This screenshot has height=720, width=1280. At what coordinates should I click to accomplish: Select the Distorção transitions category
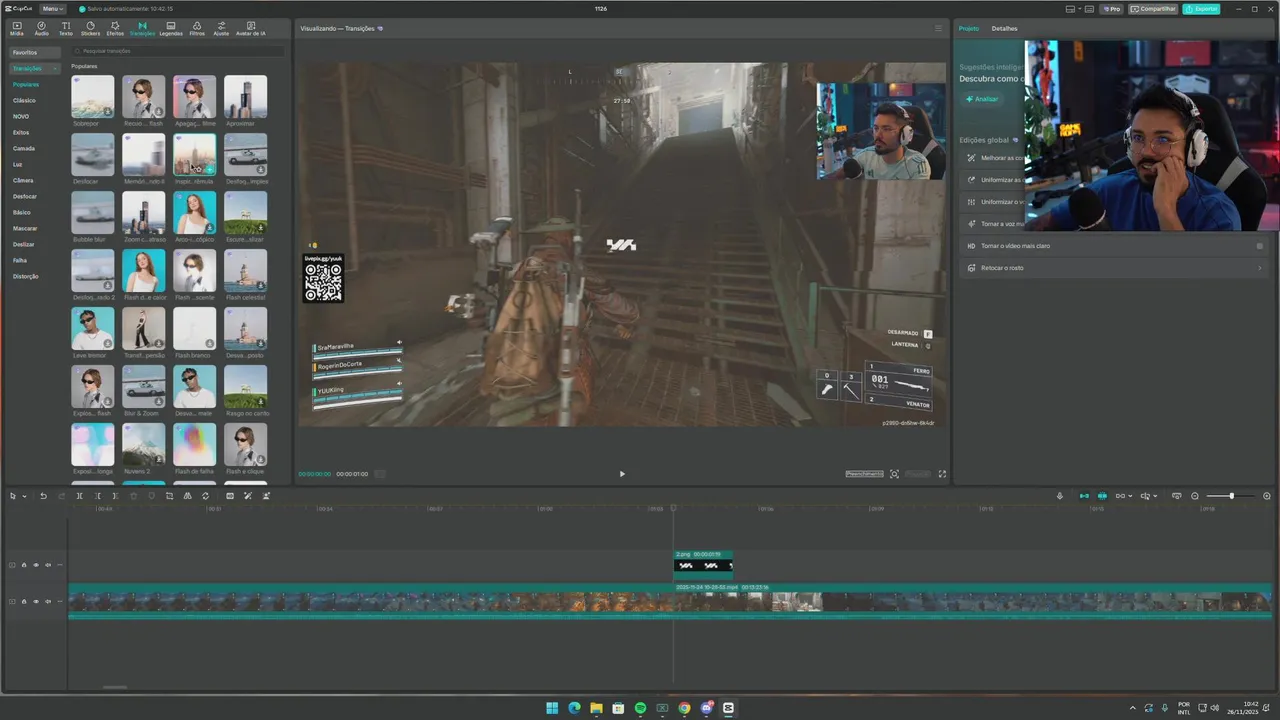(26, 276)
